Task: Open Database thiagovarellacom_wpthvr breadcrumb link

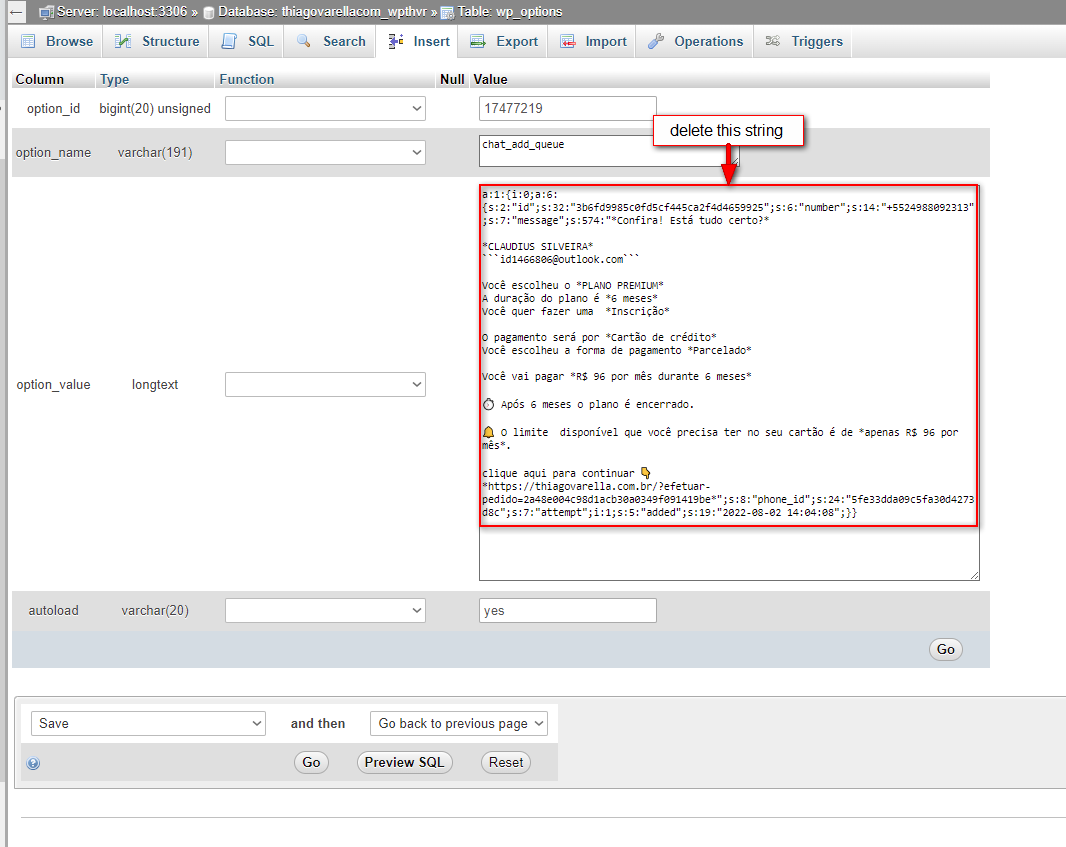Action: click(x=322, y=12)
